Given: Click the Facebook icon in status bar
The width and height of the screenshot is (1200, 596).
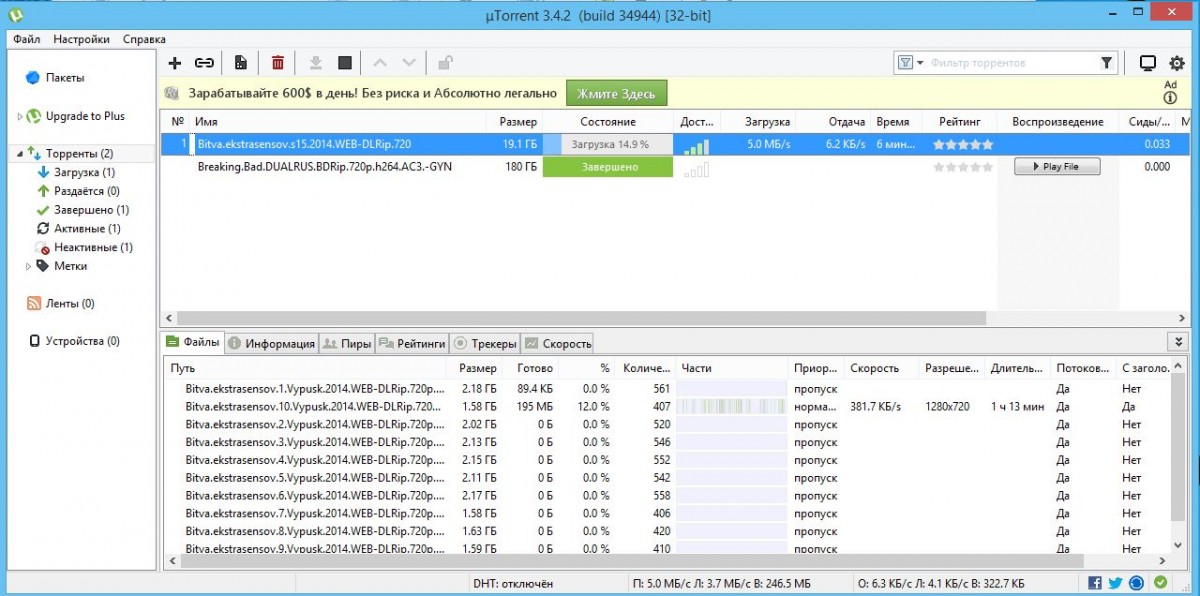Looking at the screenshot, I should click(1095, 583).
